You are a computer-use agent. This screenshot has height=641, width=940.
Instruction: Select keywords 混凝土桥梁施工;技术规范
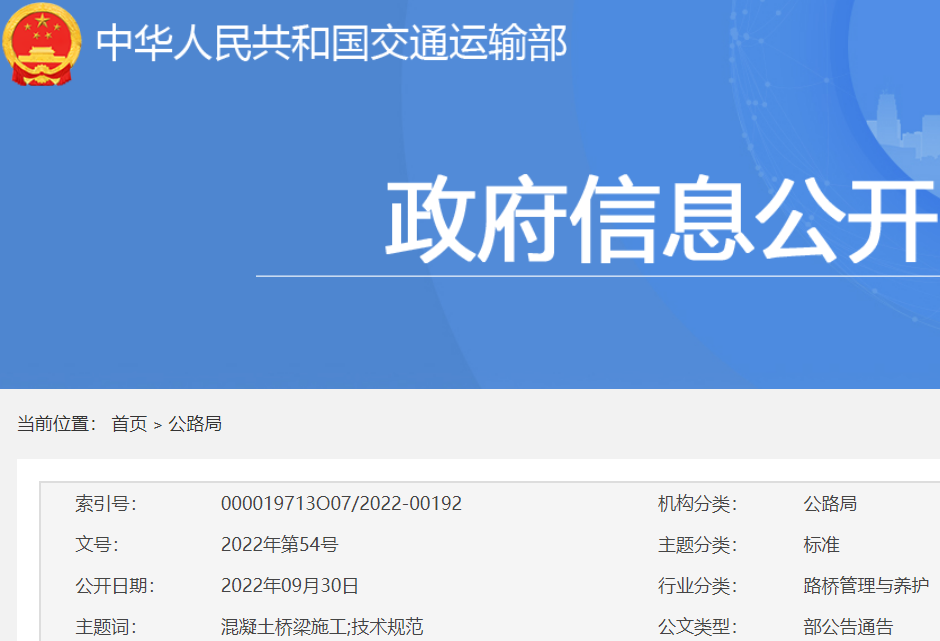click(322, 627)
